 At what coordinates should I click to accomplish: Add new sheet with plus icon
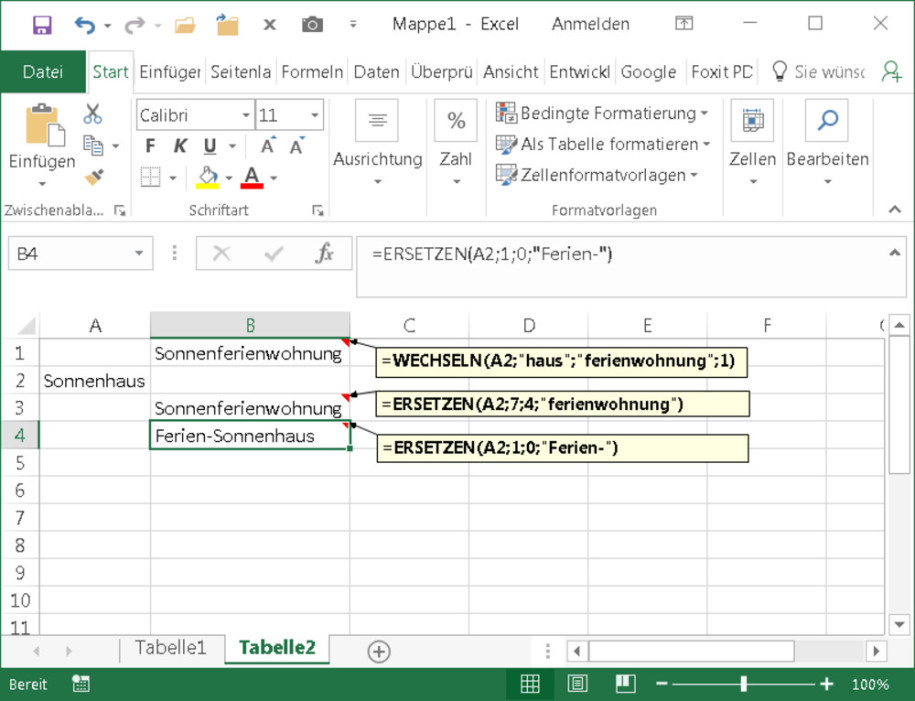click(379, 651)
